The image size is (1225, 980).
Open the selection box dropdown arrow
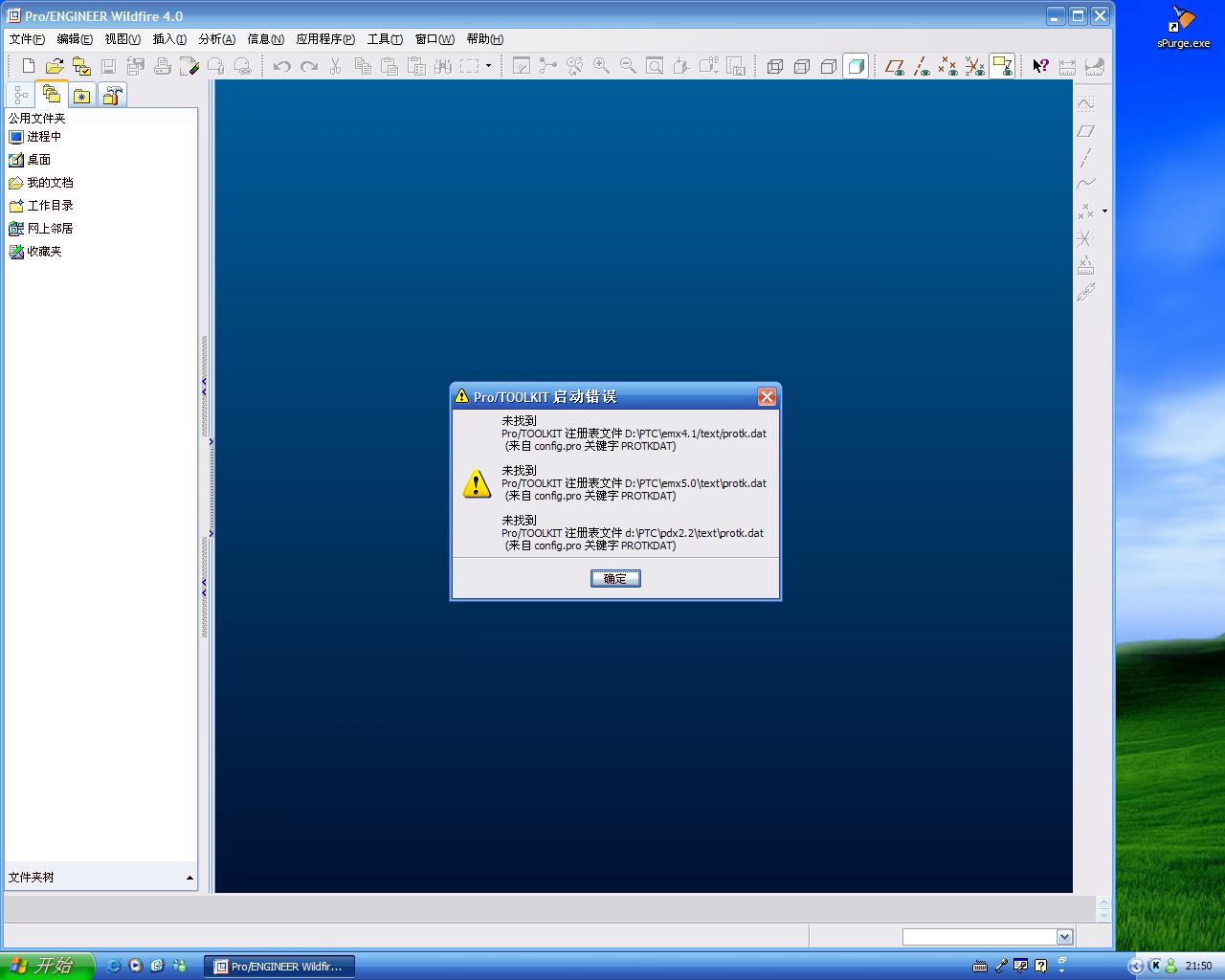click(x=488, y=66)
